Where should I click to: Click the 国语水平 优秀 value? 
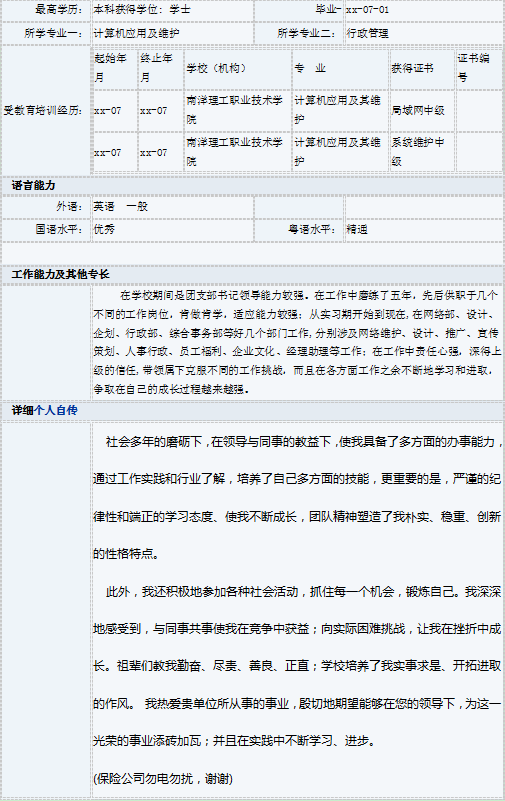coord(104,229)
